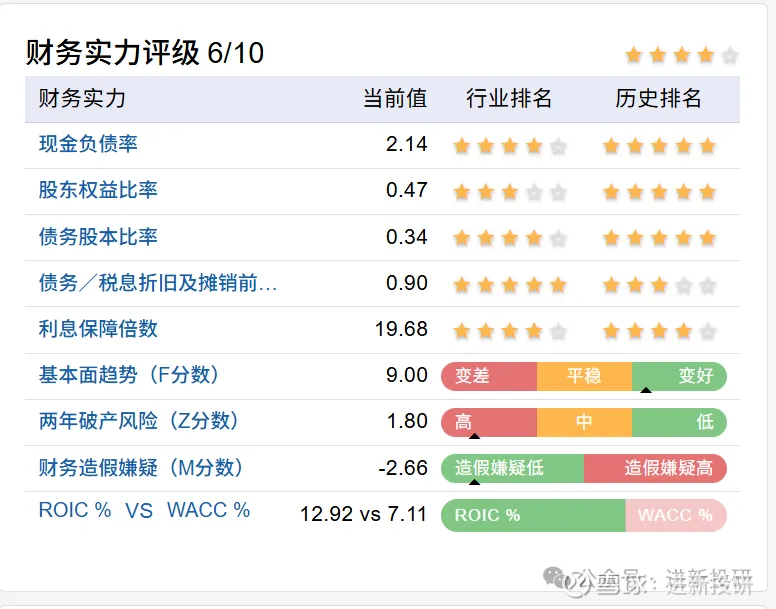Click the green ROIC % bar segment
Screen dimensions: 776x609
point(532,515)
